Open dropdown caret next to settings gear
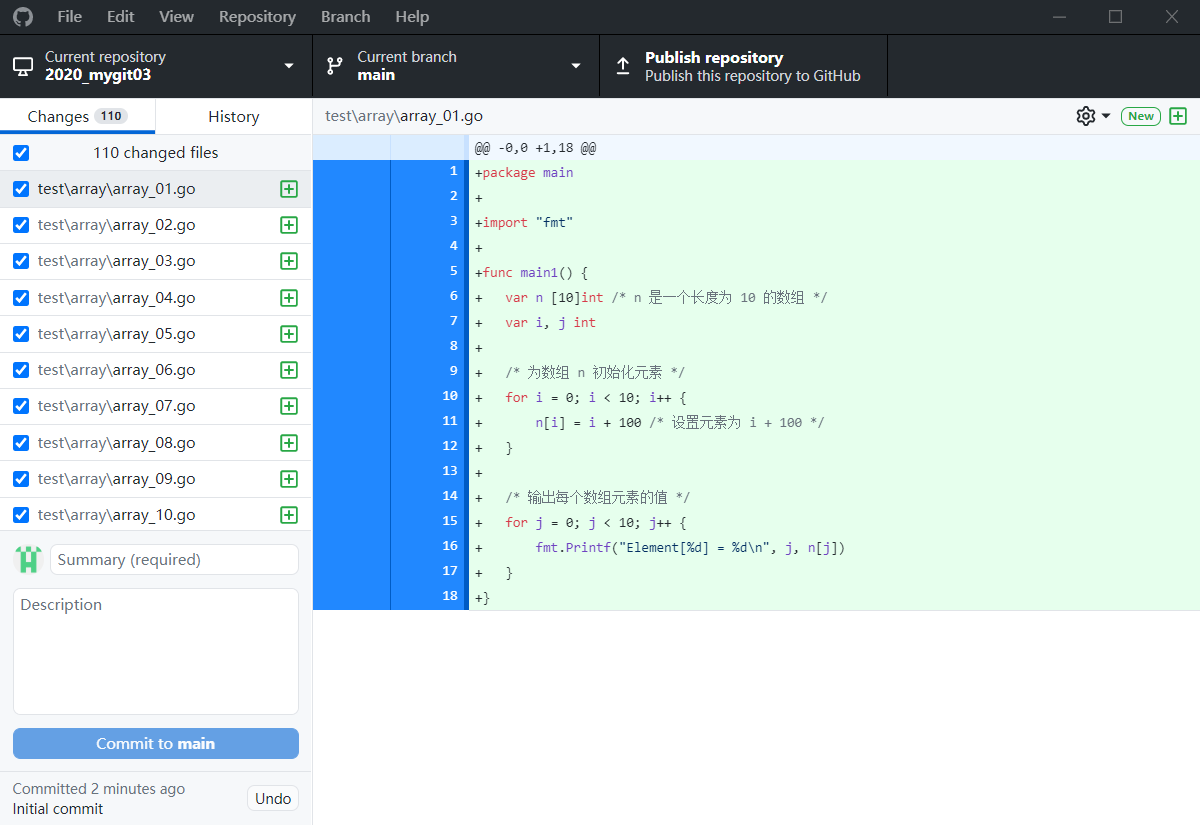Screen dimensions: 1200x825 (x=1106, y=116)
